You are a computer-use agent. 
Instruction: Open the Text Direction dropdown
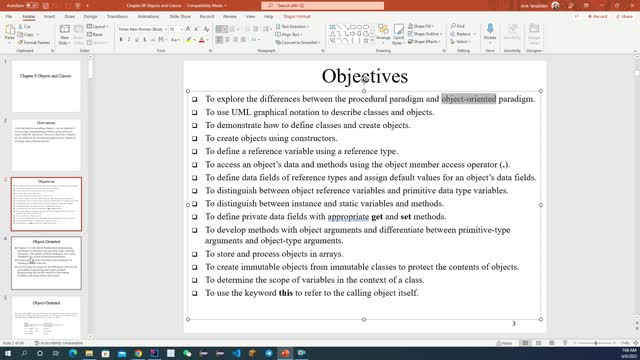point(292,27)
